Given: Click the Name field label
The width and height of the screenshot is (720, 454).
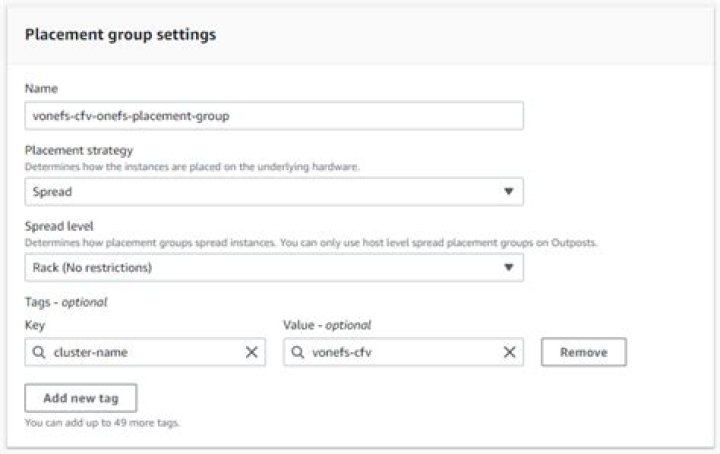Looking at the screenshot, I should tap(41, 89).
